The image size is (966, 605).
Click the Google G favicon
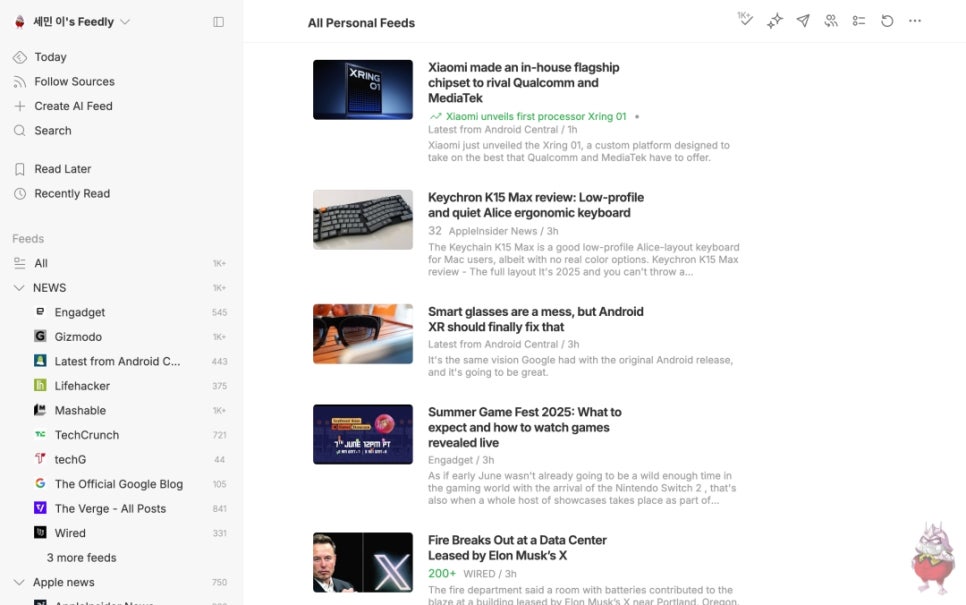click(x=40, y=483)
